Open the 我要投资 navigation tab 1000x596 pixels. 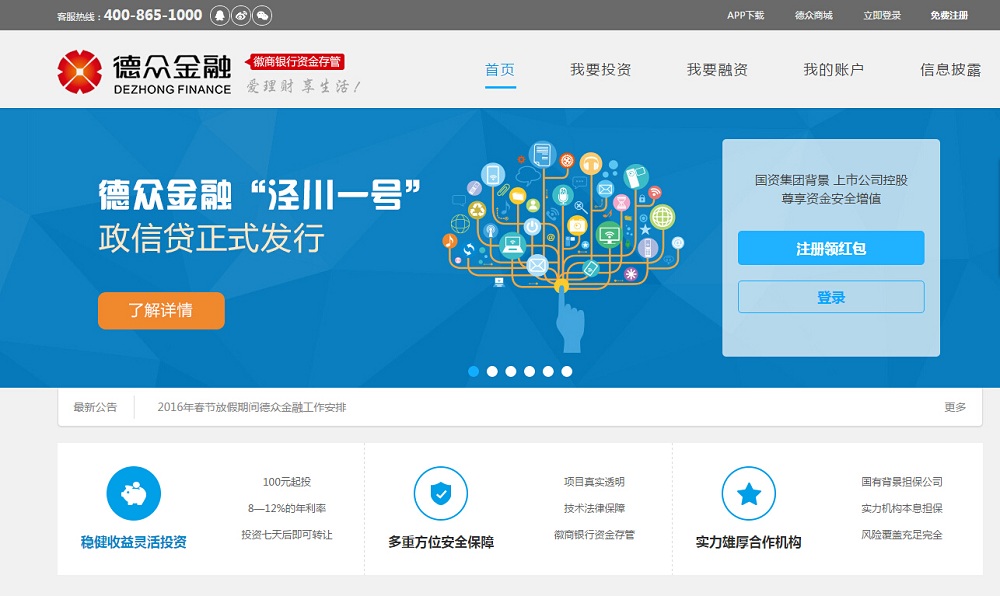tap(600, 69)
